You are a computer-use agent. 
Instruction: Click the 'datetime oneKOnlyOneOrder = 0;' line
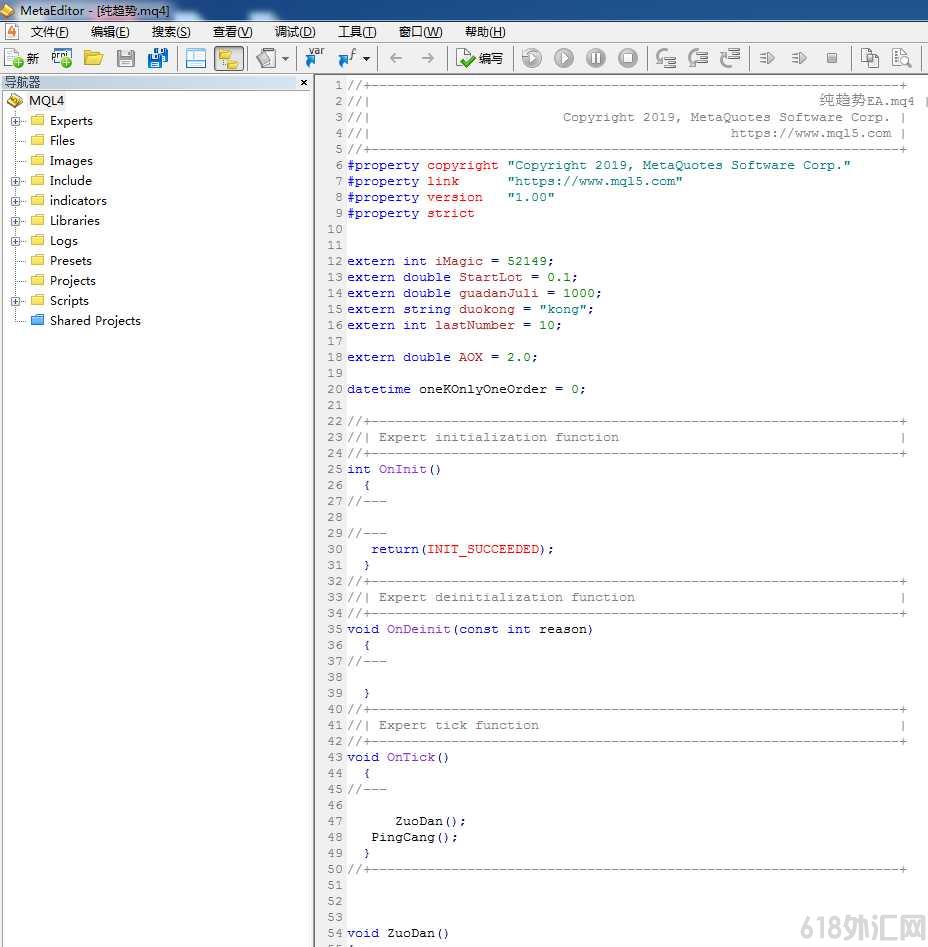pyautogui.click(x=466, y=389)
